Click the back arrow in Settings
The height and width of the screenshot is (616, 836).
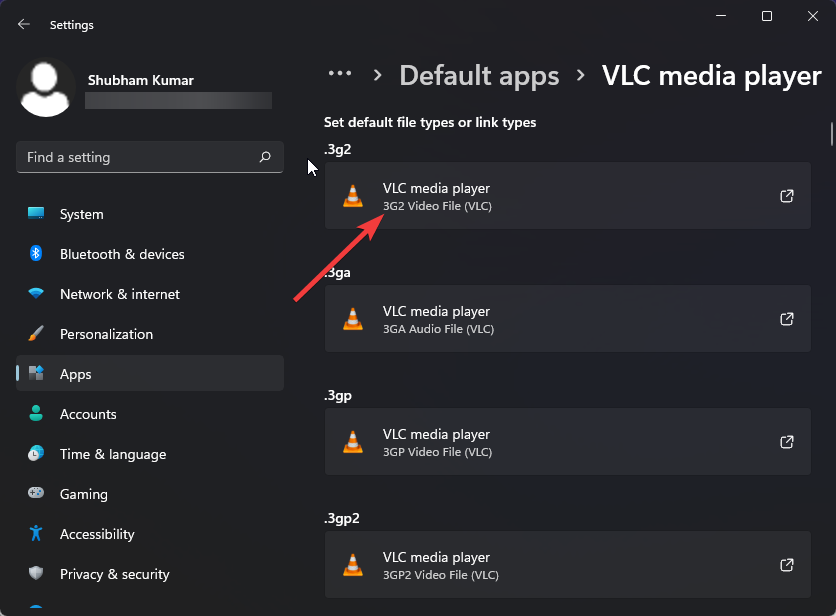point(23,25)
